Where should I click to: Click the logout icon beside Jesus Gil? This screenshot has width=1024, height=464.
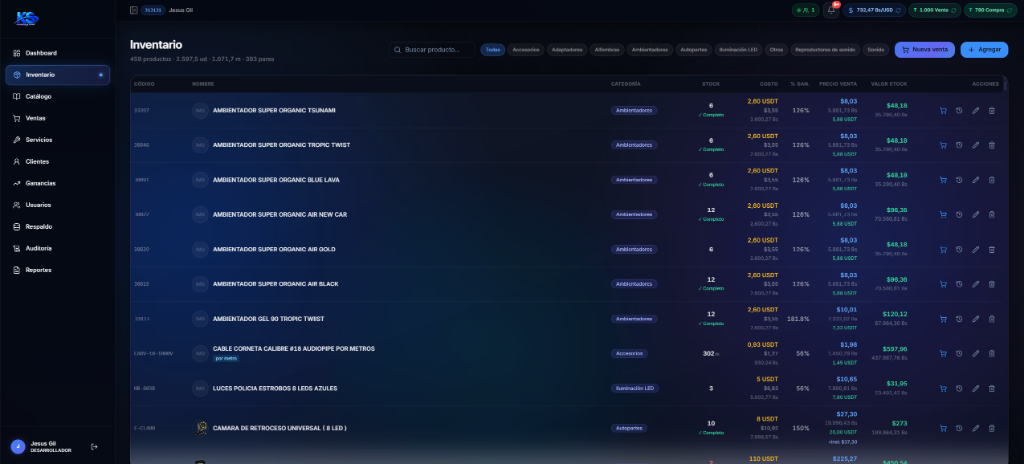pyautogui.click(x=94, y=446)
